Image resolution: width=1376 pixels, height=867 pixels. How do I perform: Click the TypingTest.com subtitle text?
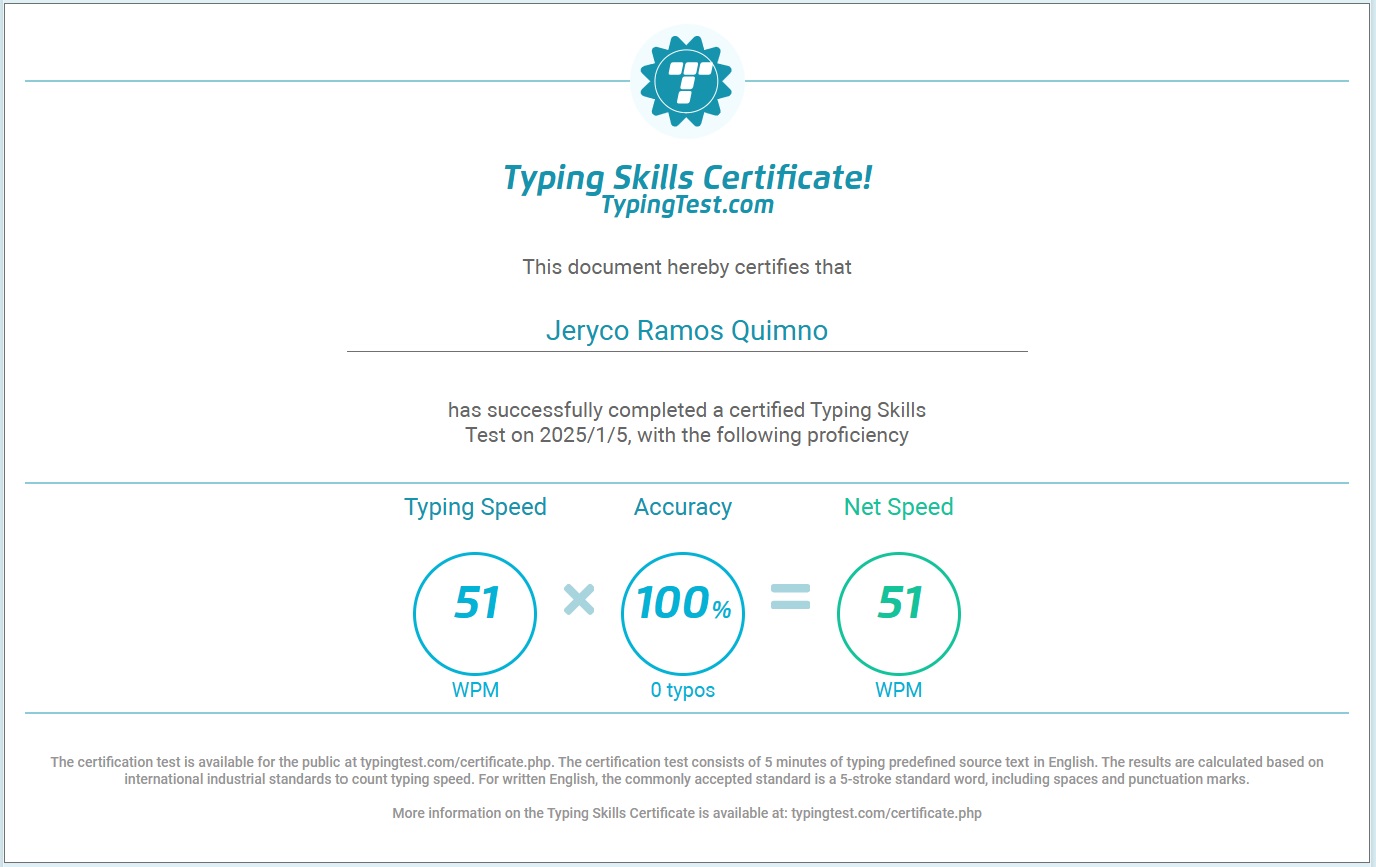coord(687,205)
